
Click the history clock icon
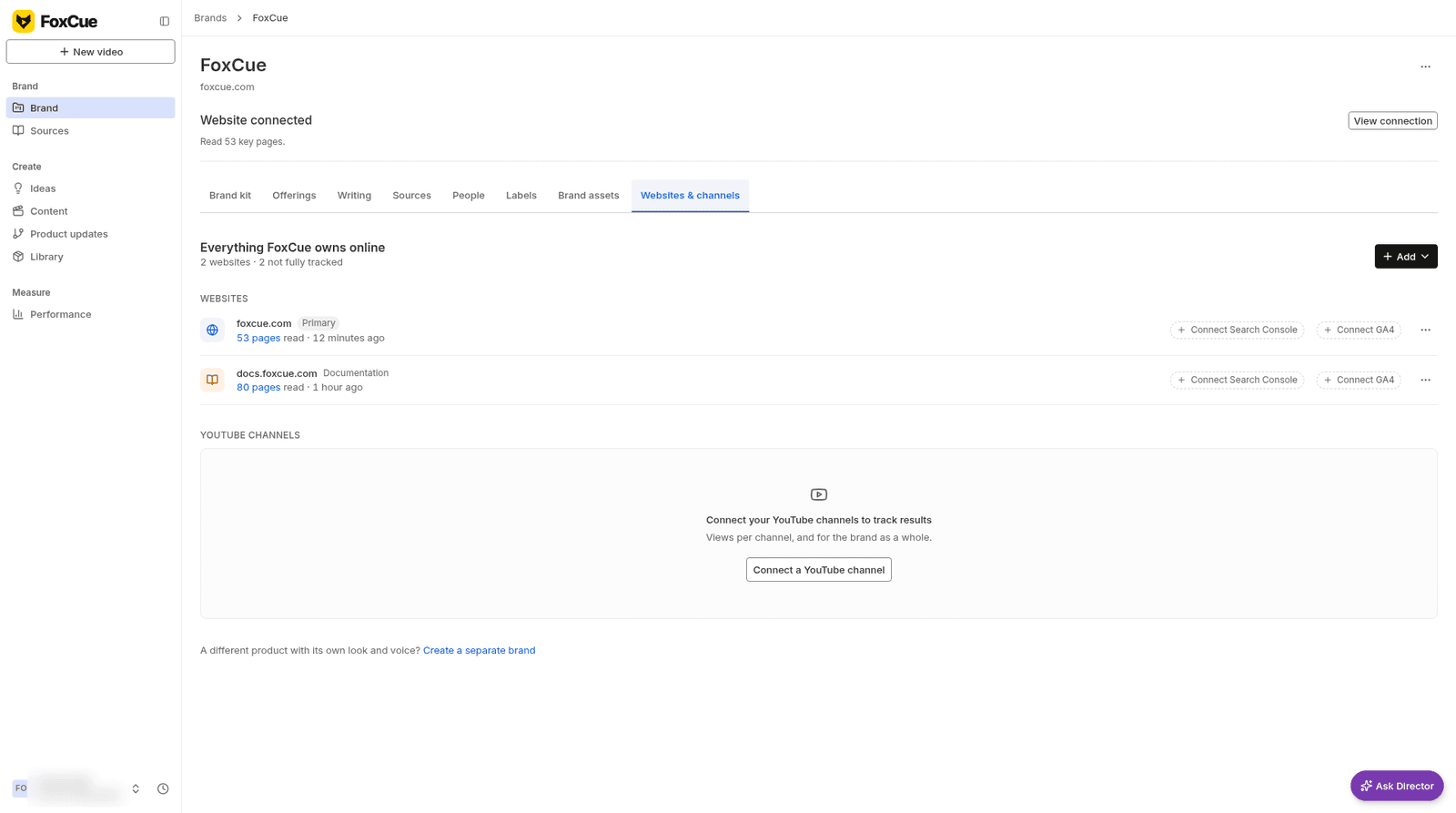pos(163,788)
